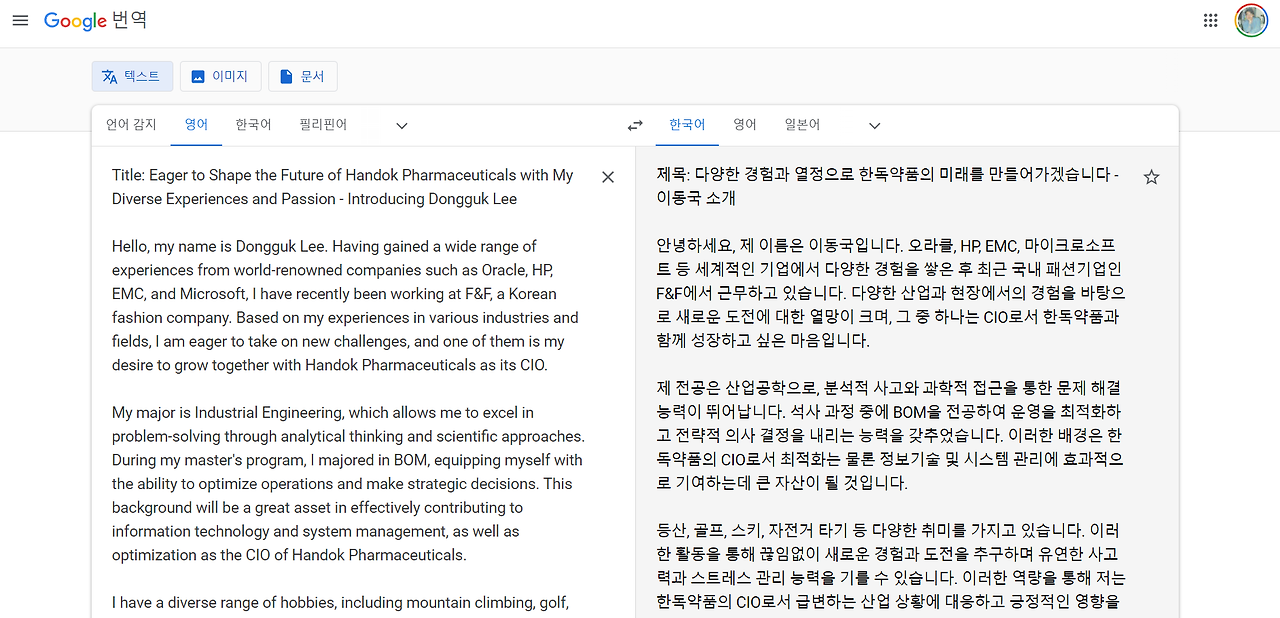Switch to the 한국어 source tab

252,124
